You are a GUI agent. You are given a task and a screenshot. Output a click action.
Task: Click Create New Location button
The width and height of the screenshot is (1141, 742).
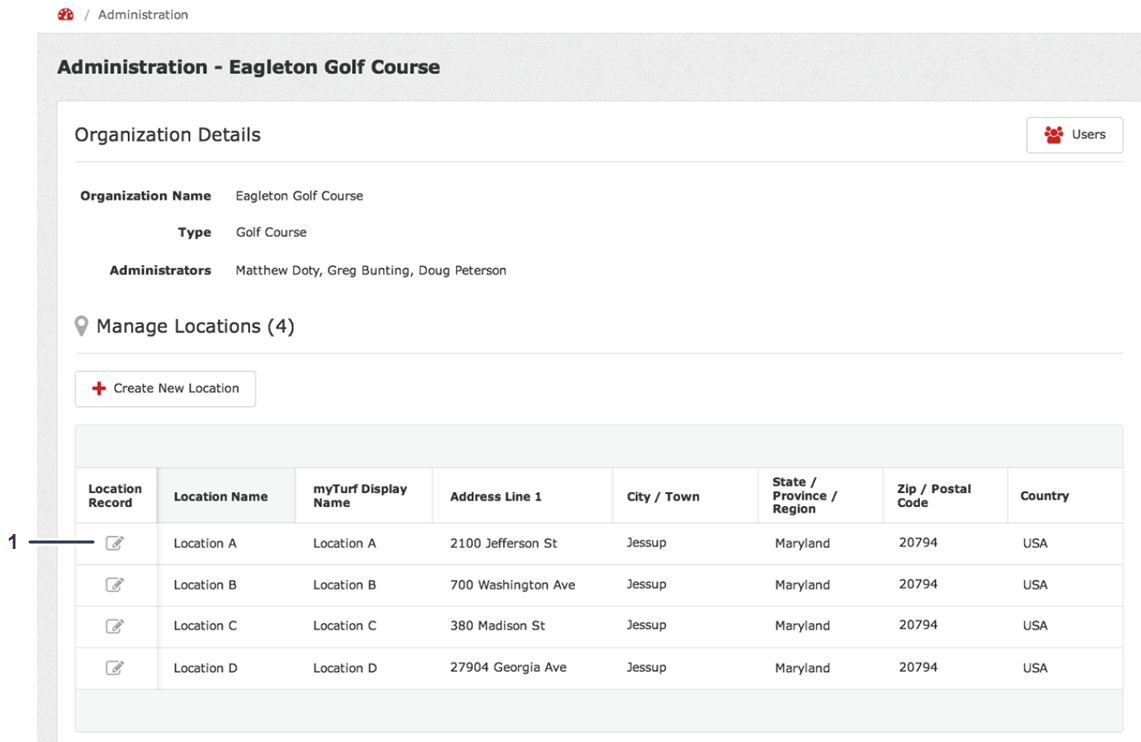(165, 389)
